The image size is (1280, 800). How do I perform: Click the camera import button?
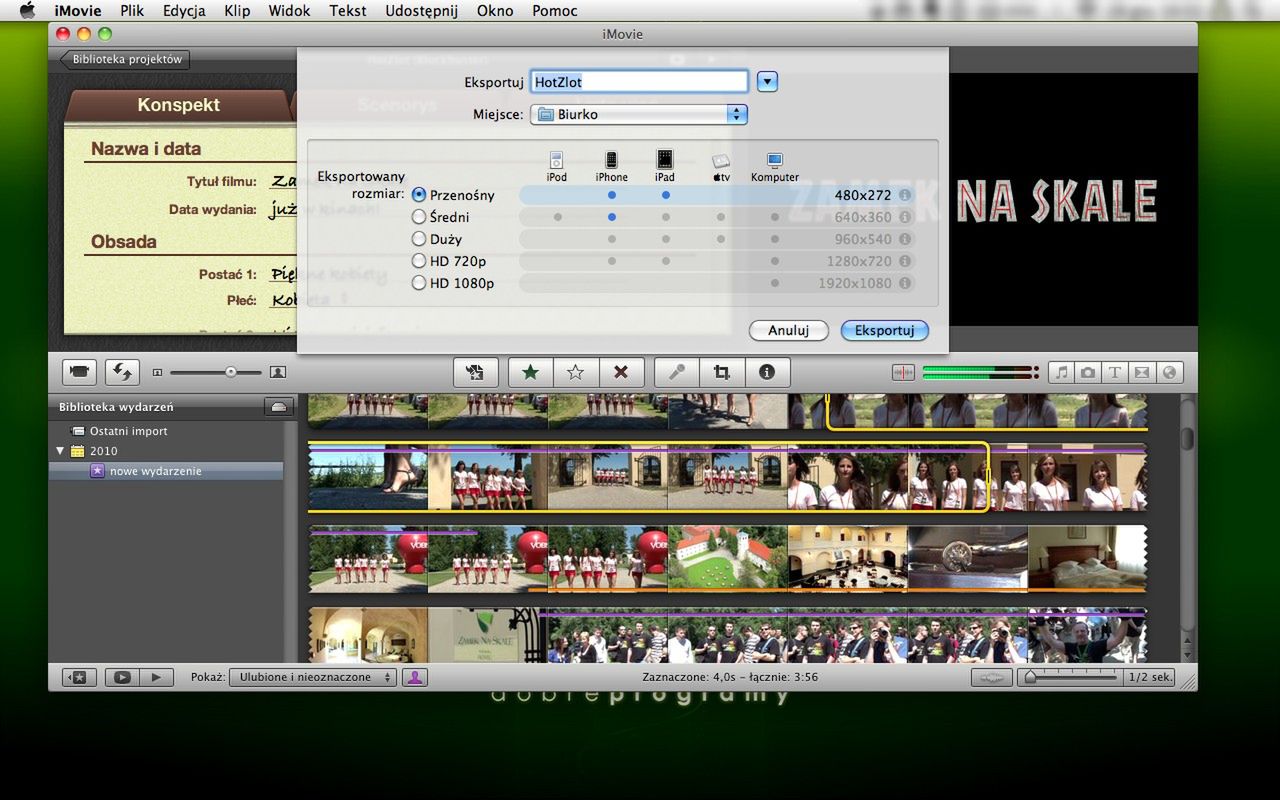pyautogui.click(x=80, y=372)
